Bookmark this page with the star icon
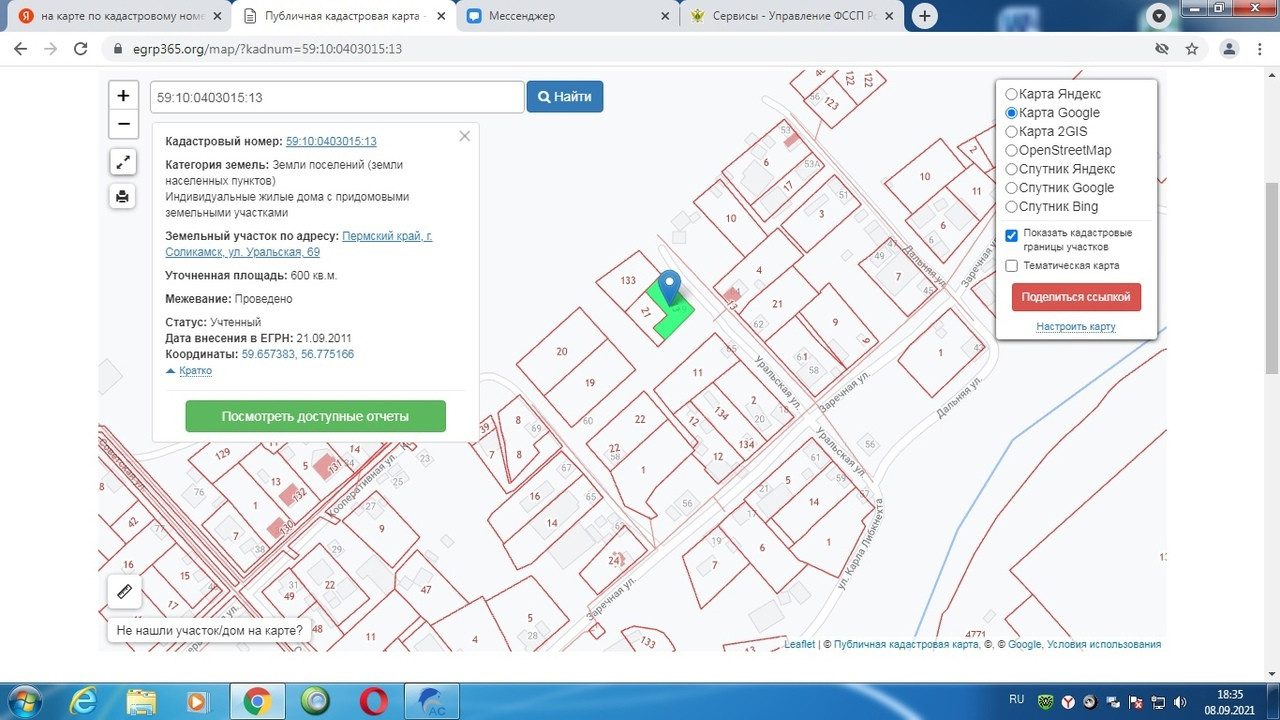Image resolution: width=1280 pixels, height=720 pixels. [1191, 49]
